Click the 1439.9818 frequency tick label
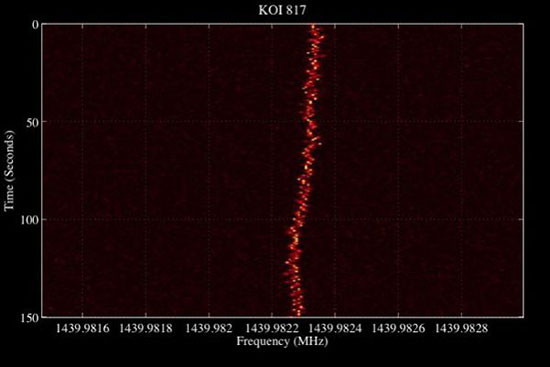Viewport: 550px width, 367px height. [146, 329]
